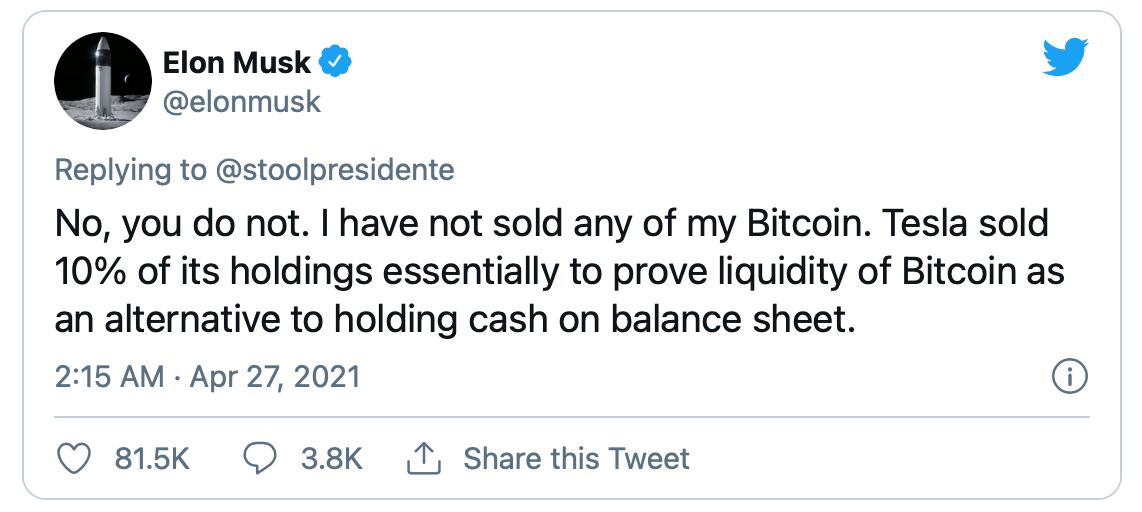
Task: Open Elon Musk's rocket profile picture
Action: coord(103,81)
